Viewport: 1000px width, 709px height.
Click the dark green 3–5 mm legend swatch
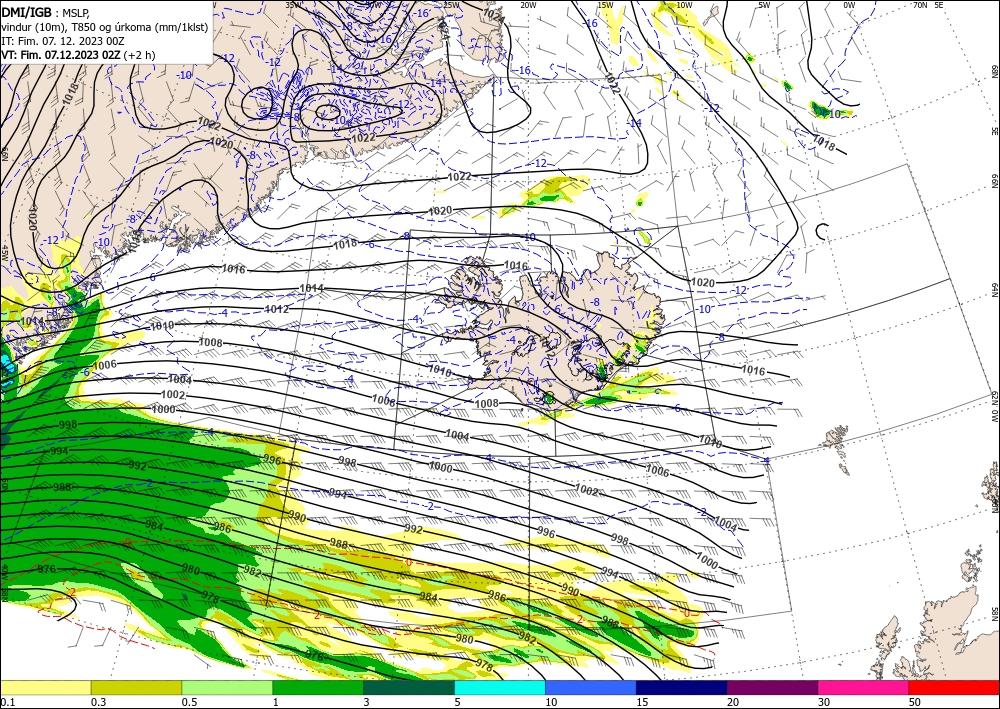coord(409,687)
